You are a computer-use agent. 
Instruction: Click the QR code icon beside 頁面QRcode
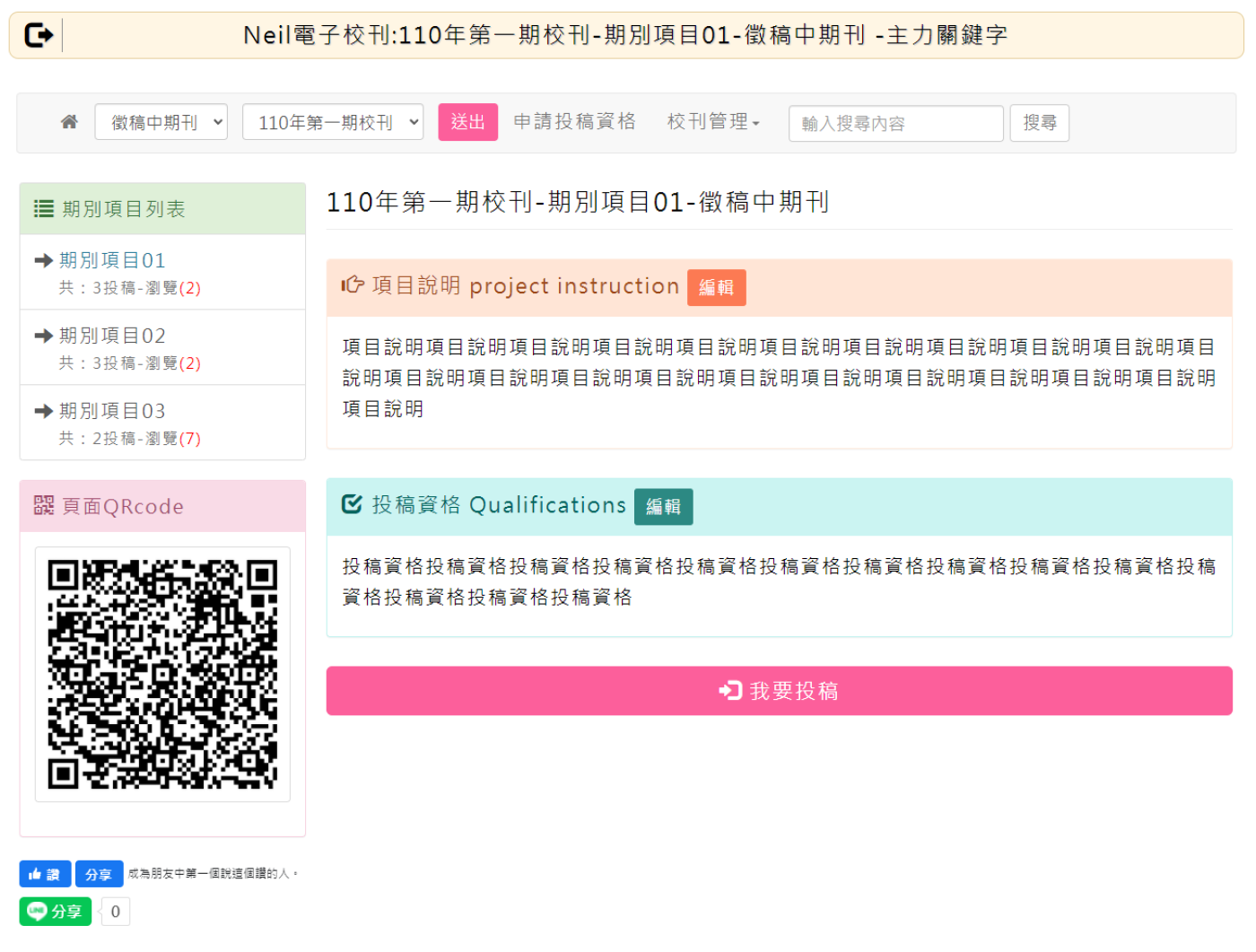[43, 506]
